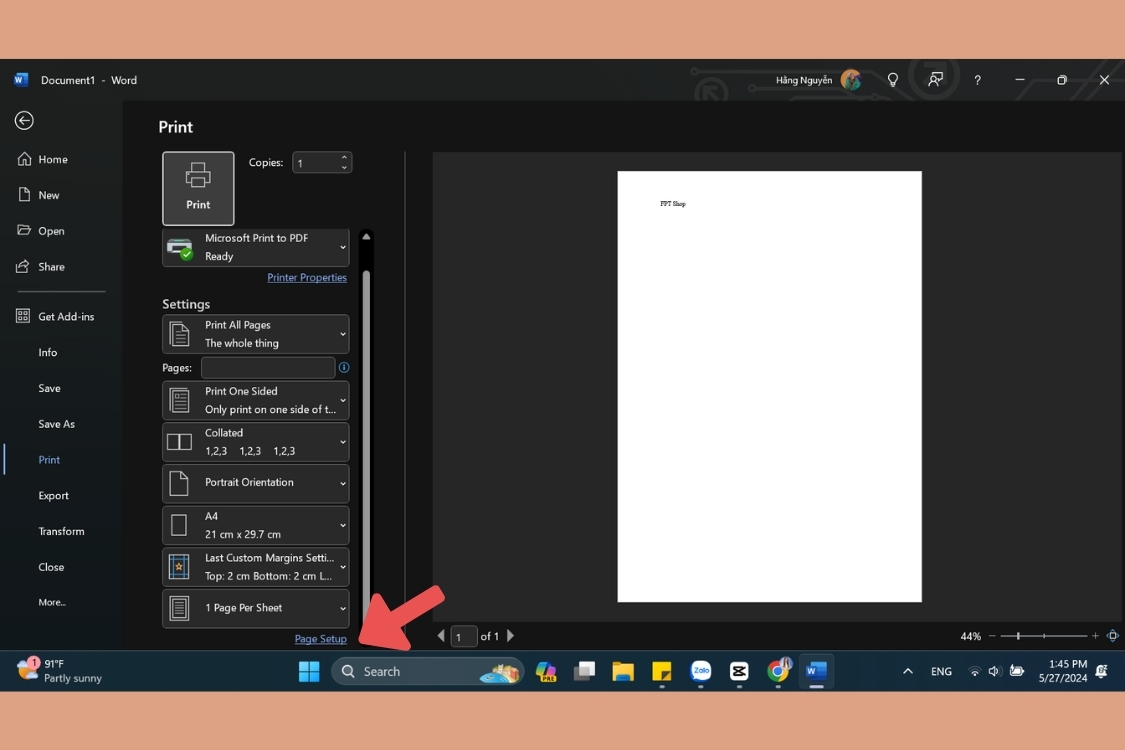
Task: Open CapCut from the taskbar
Action: [x=739, y=672]
